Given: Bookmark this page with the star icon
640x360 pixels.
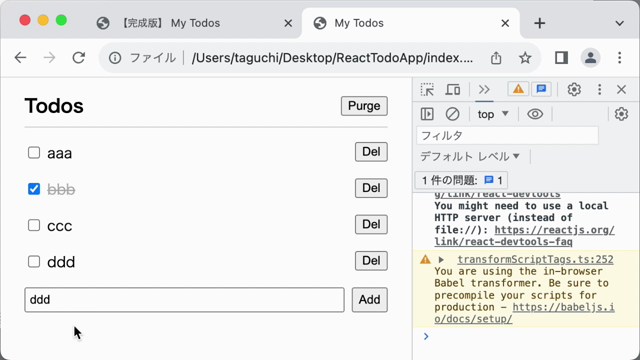Looking at the screenshot, I should coord(525,58).
